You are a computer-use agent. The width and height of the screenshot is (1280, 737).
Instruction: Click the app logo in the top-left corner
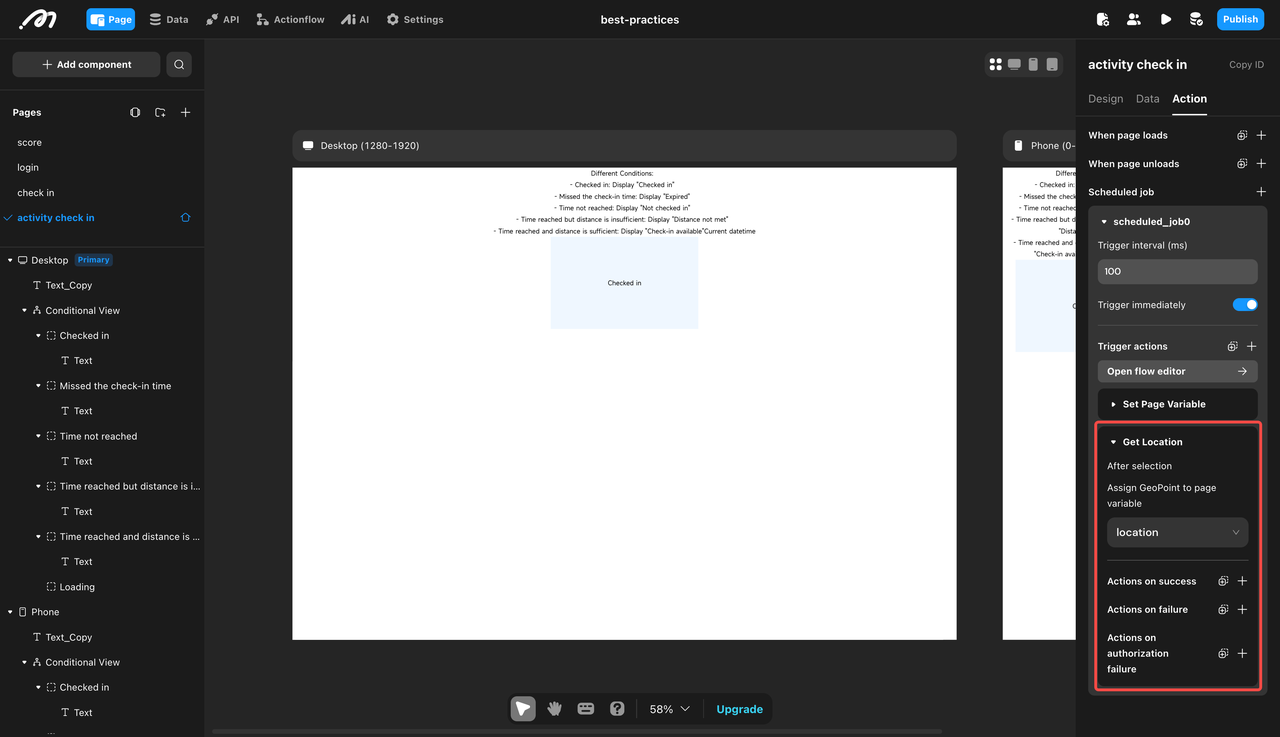click(x=39, y=18)
